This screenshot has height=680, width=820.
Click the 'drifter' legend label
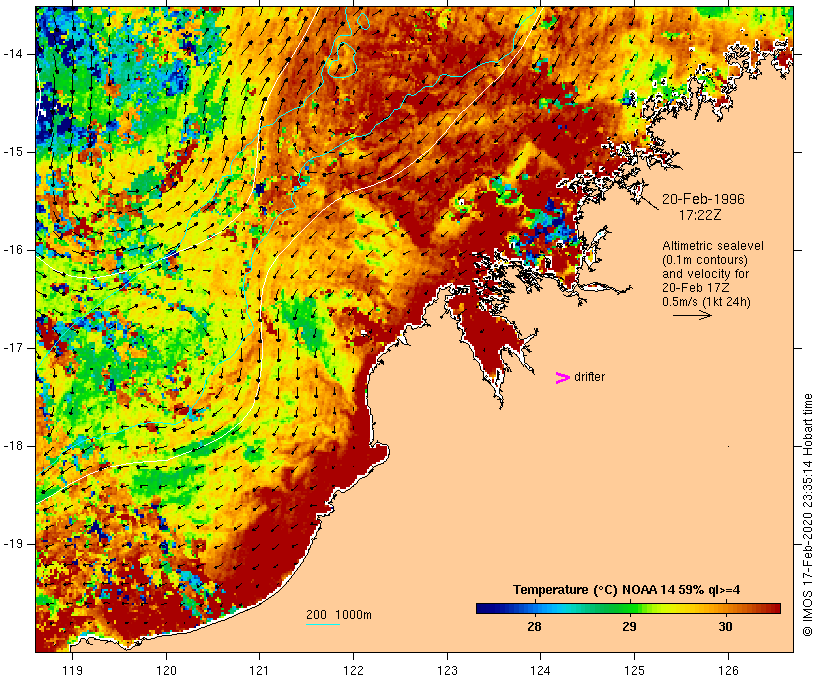pos(589,377)
